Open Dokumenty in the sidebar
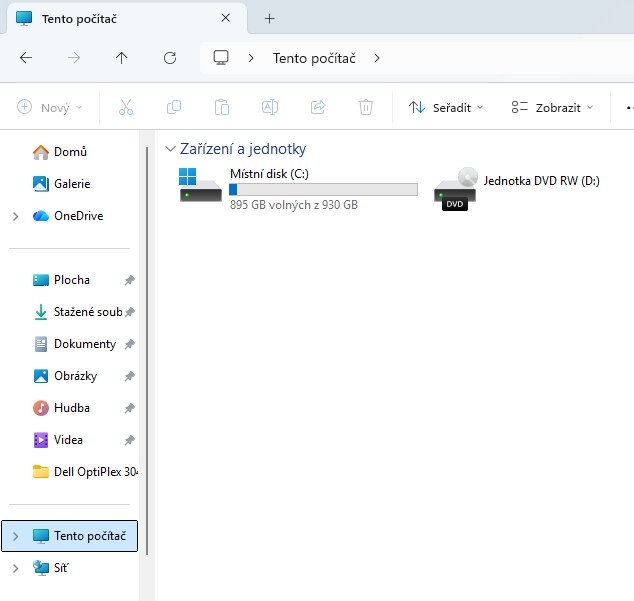The width and height of the screenshot is (634, 601). pos(84,344)
